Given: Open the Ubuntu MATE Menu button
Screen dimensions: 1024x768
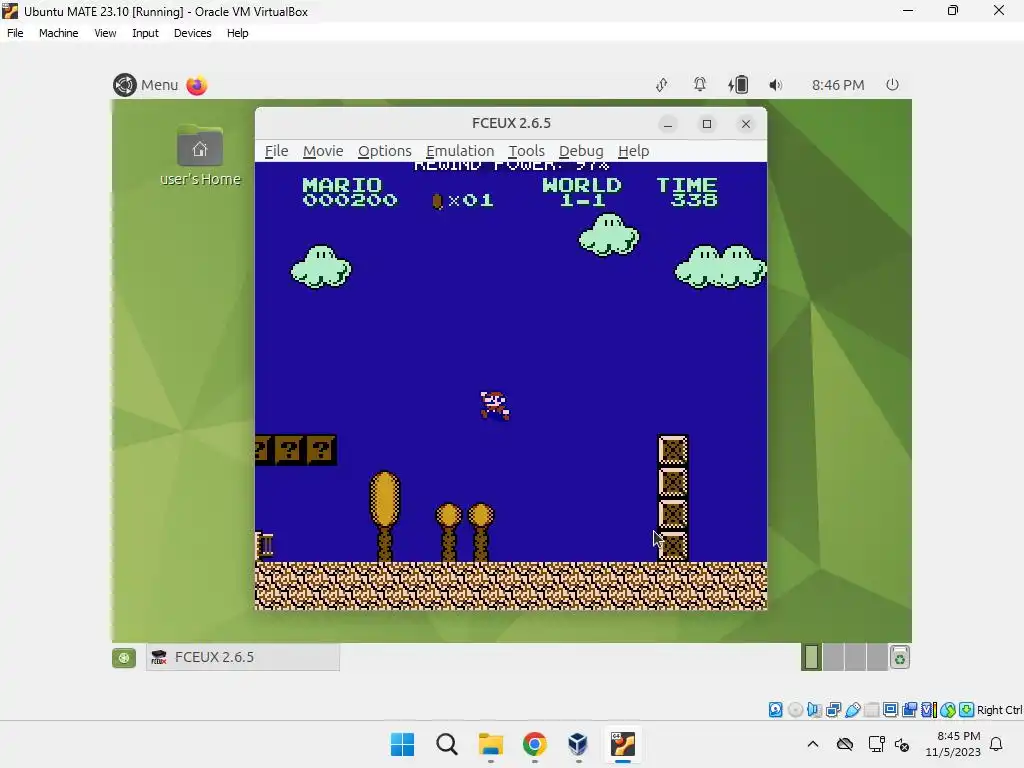Looking at the screenshot, I should coord(146,85).
